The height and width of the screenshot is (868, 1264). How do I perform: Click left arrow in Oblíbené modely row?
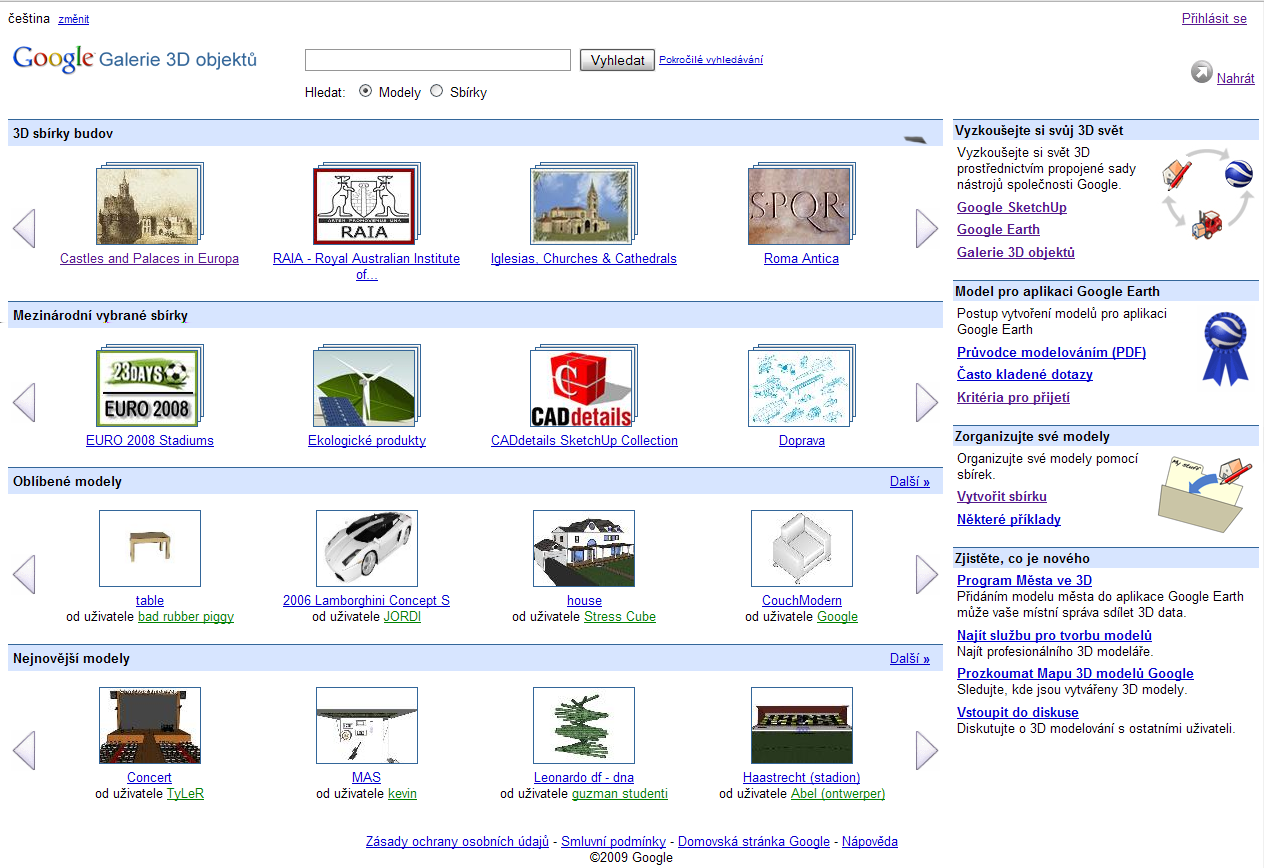(24, 574)
